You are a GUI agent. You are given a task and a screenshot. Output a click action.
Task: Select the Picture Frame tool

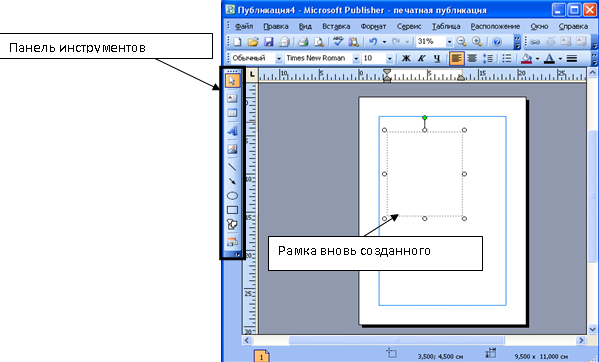[x=232, y=149]
